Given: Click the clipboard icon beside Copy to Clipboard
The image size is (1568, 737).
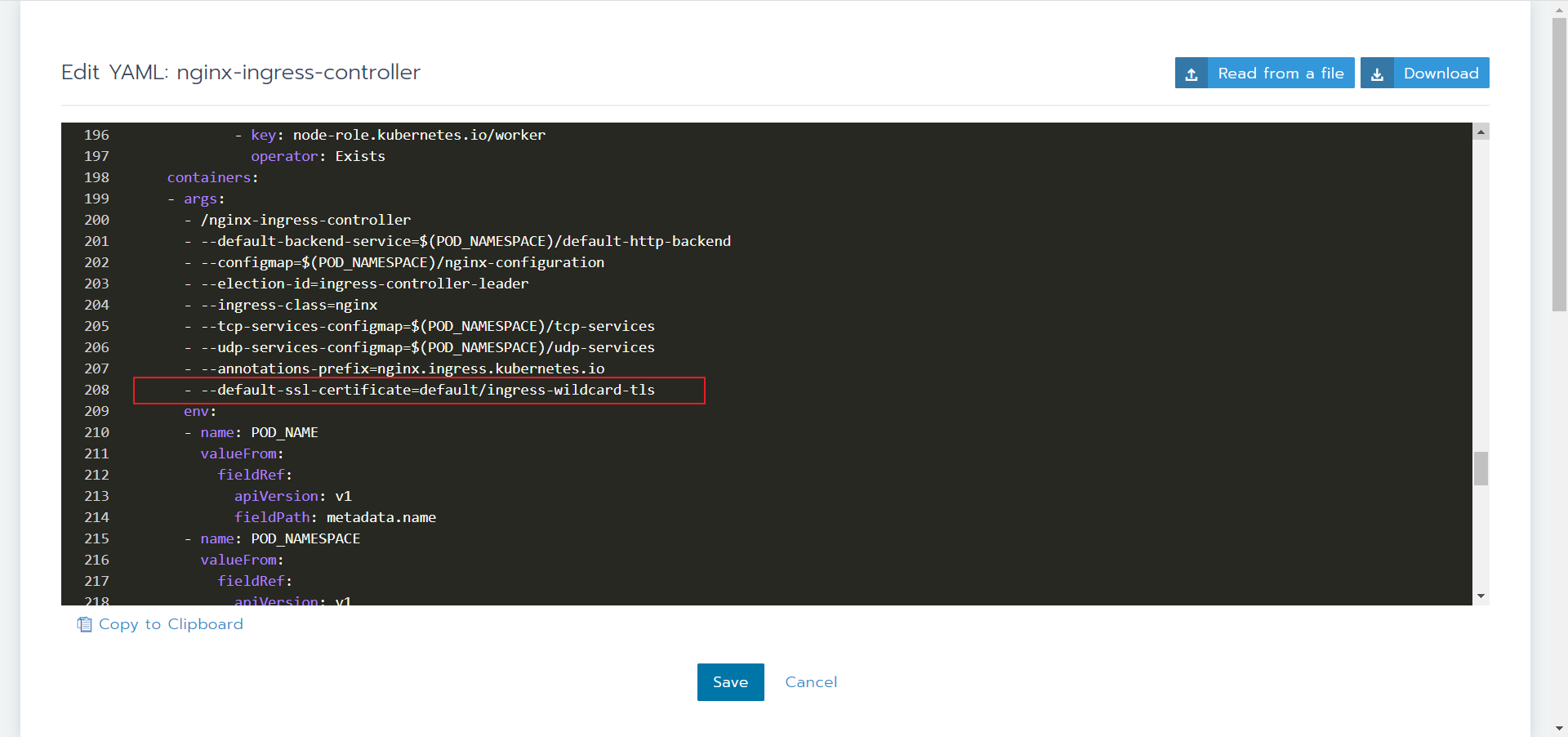Looking at the screenshot, I should tap(84, 624).
